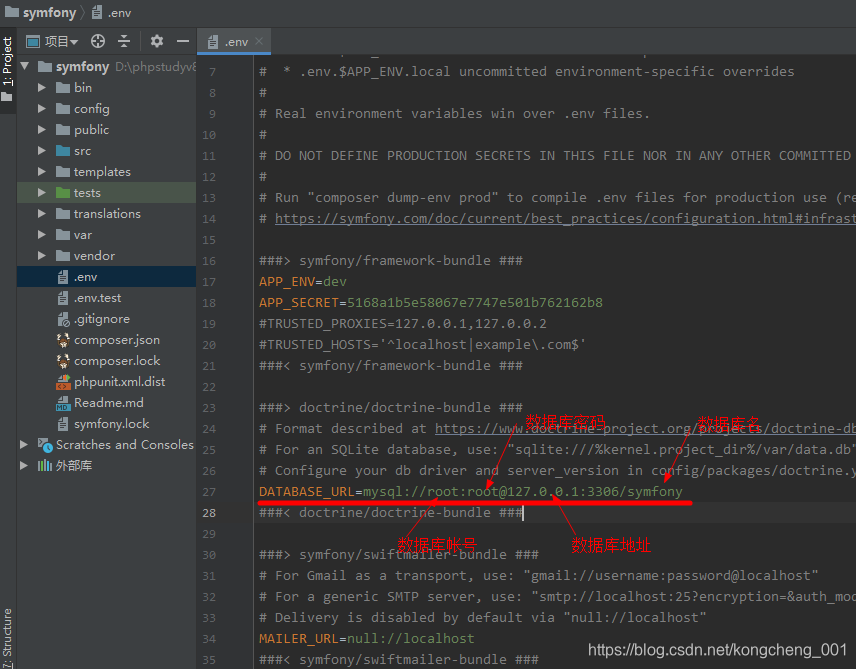Screen dimensions: 856x669
Task: Expand the src folder arrow
Action: [41, 150]
